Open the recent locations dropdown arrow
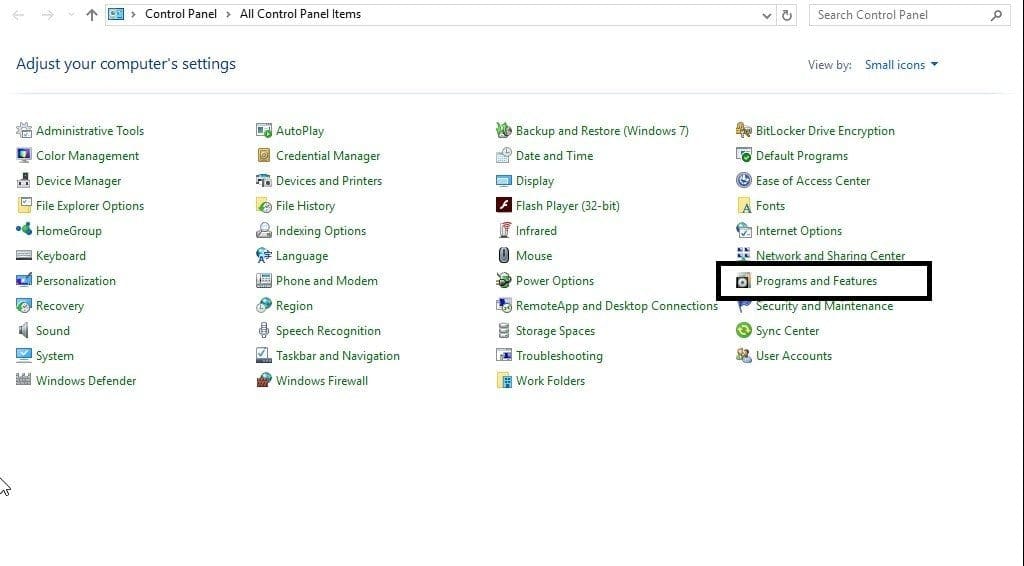This screenshot has height=566, width=1024. click(x=71, y=14)
